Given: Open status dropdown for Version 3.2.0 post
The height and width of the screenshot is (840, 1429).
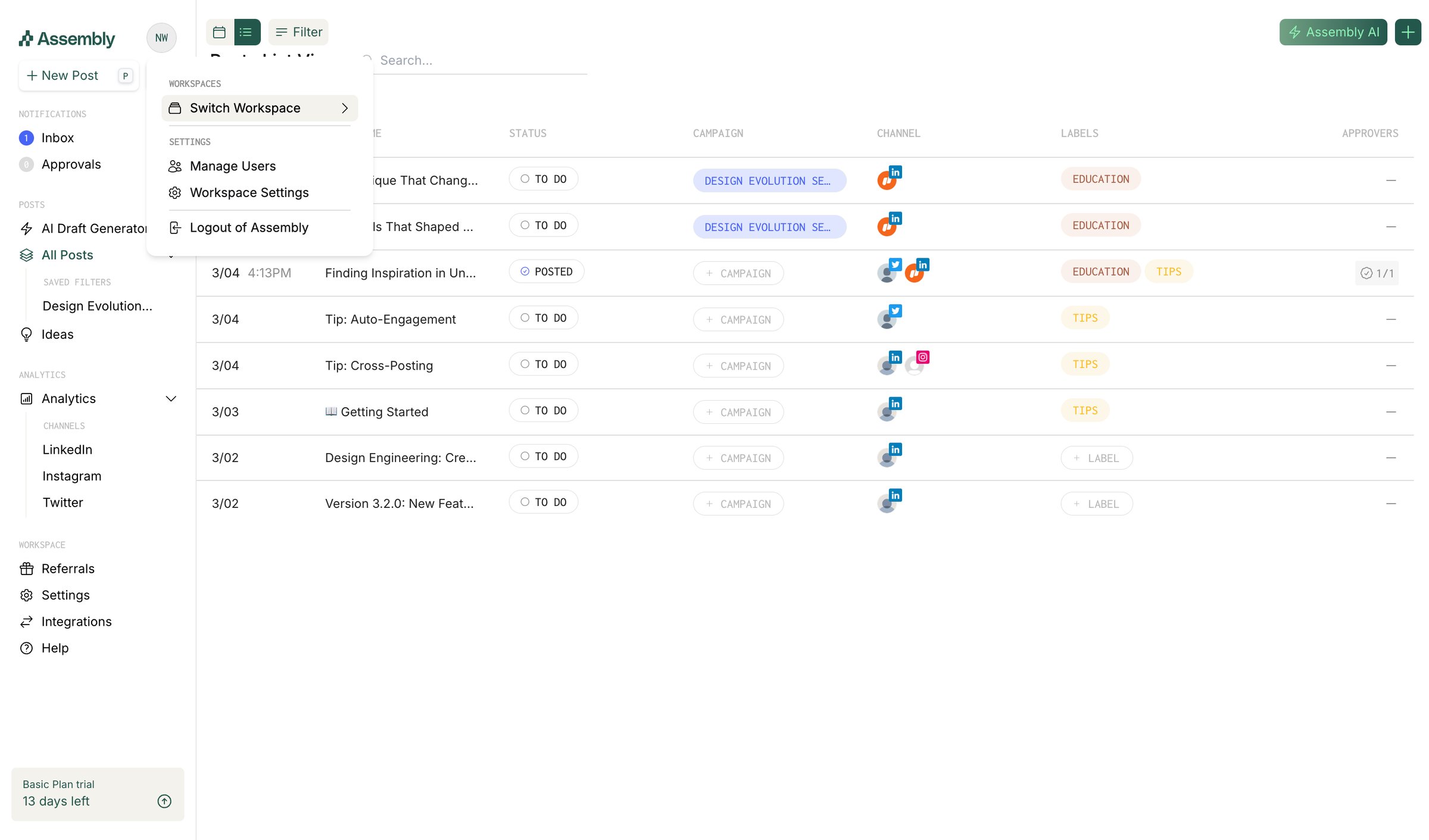Looking at the screenshot, I should (x=543, y=502).
